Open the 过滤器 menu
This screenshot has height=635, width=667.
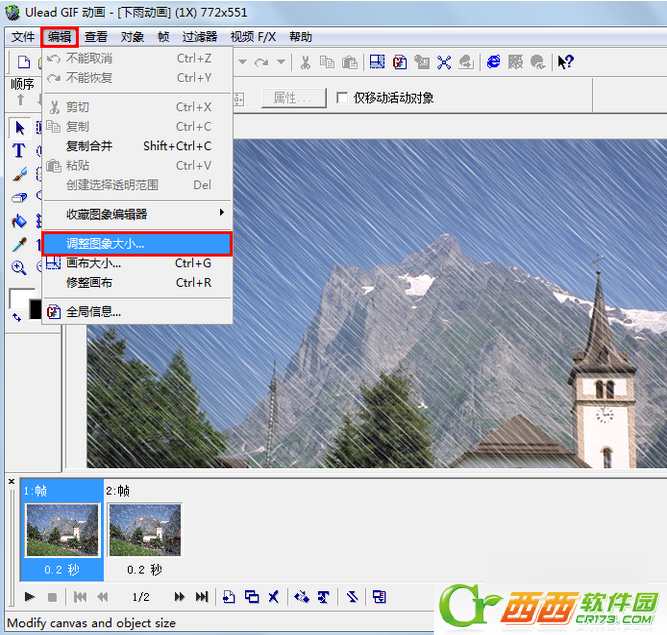(200, 37)
